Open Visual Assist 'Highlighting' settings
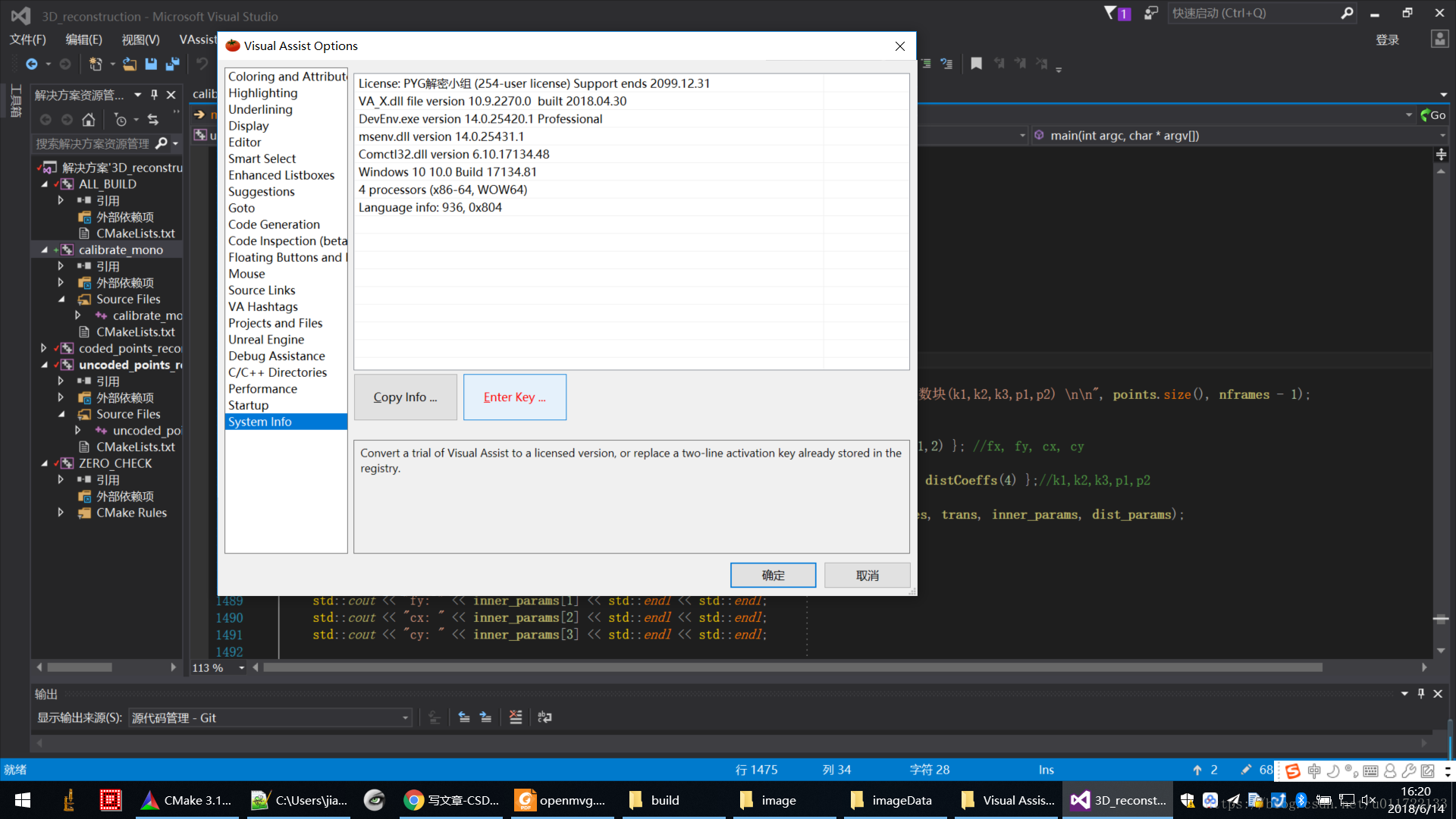The height and width of the screenshot is (819, 1456). pyautogui.click(x=263, y=92)
